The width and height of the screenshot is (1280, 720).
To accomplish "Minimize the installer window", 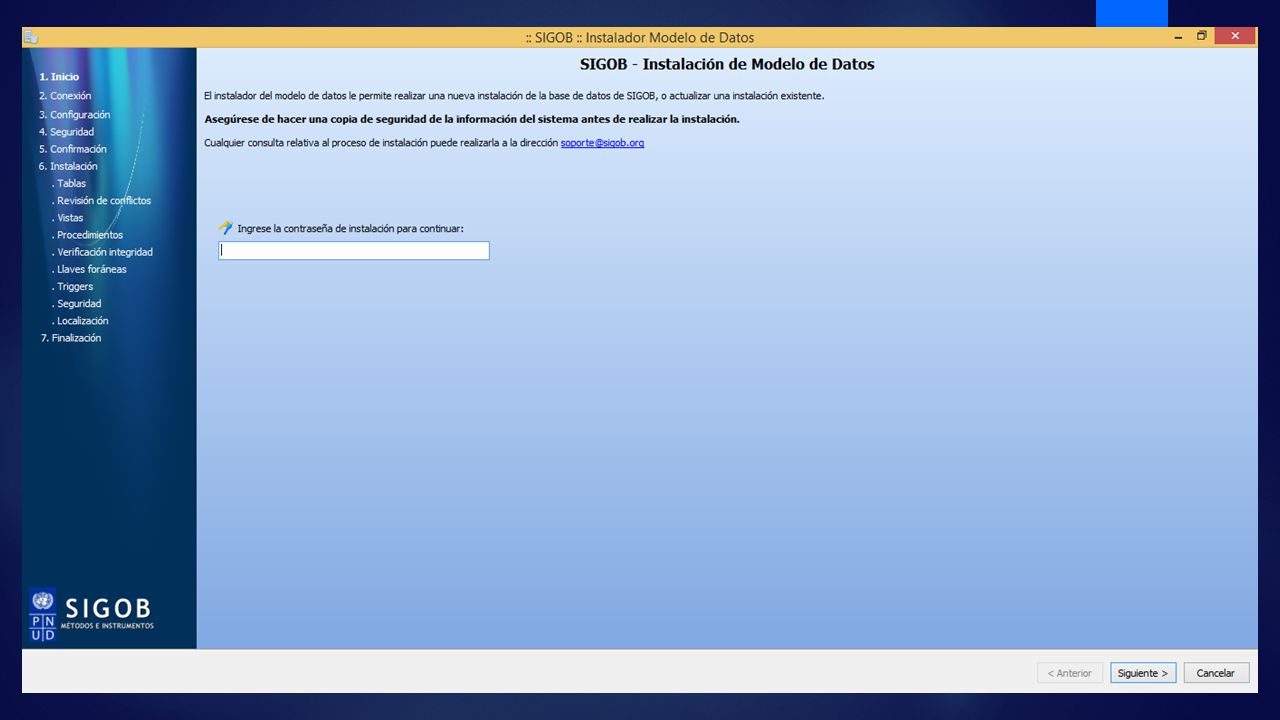I will pyautogui.click(x=1179, y=37).
